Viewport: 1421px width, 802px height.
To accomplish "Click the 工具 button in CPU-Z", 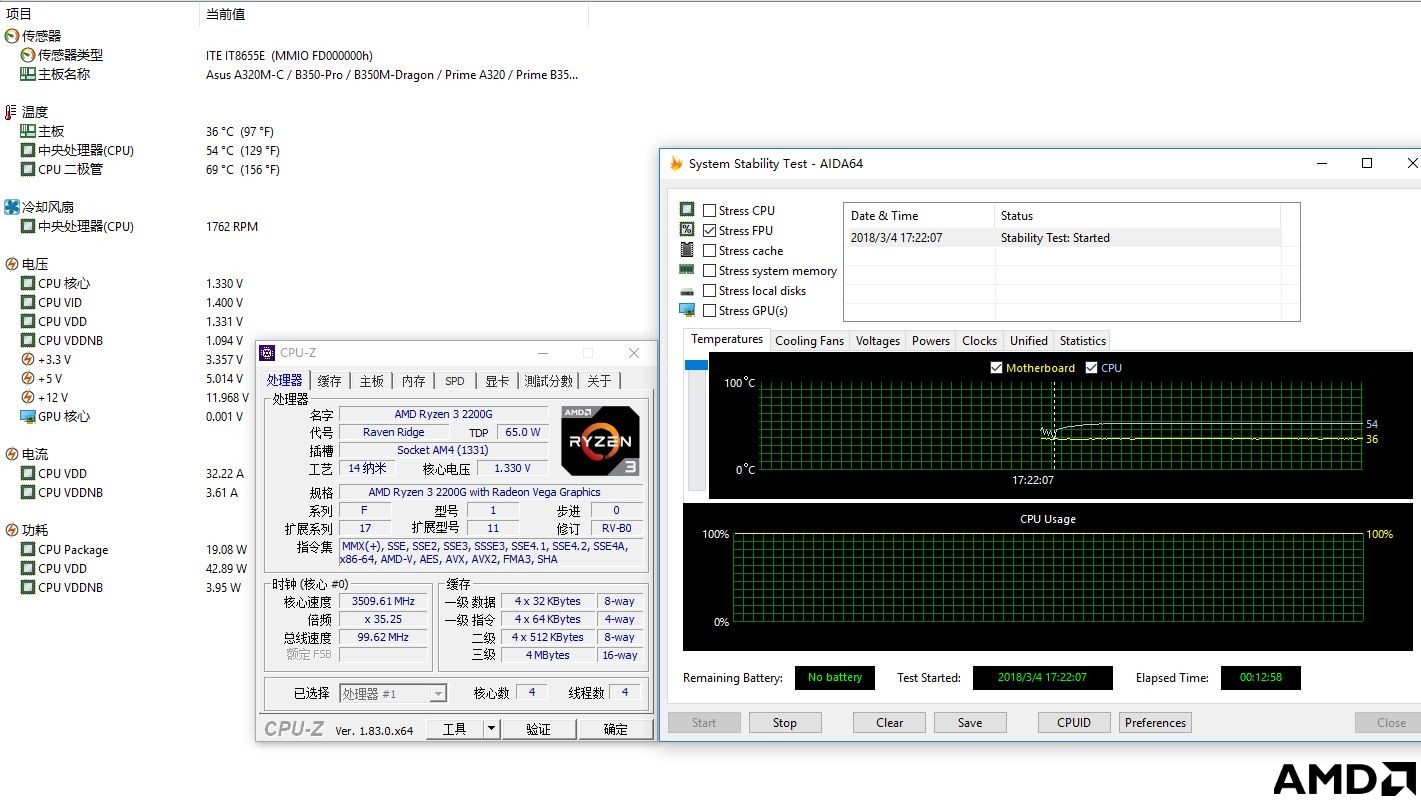I will [455, 729].
